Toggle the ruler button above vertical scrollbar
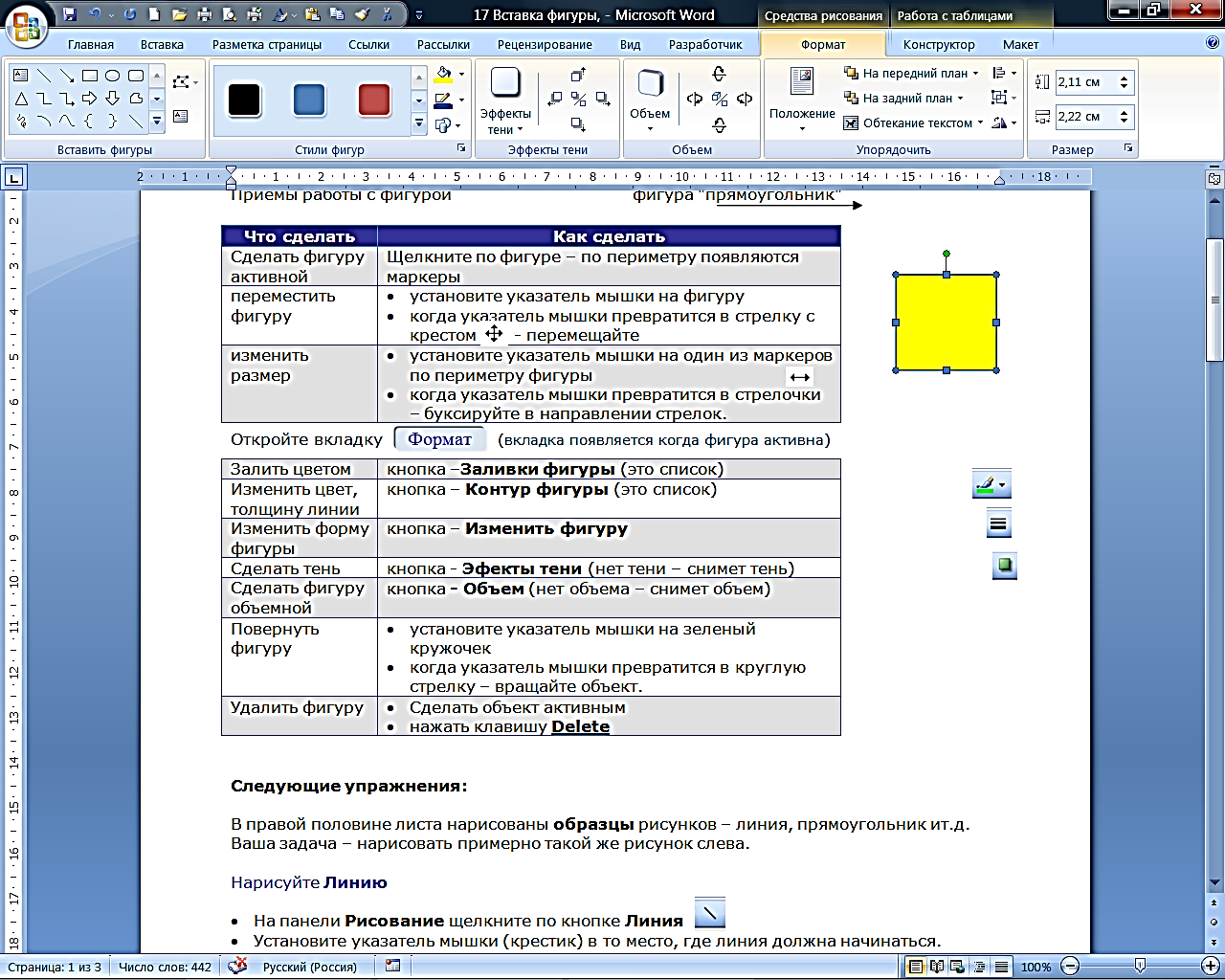This screenshot has width=1225, height=980. click(1214, 178)
